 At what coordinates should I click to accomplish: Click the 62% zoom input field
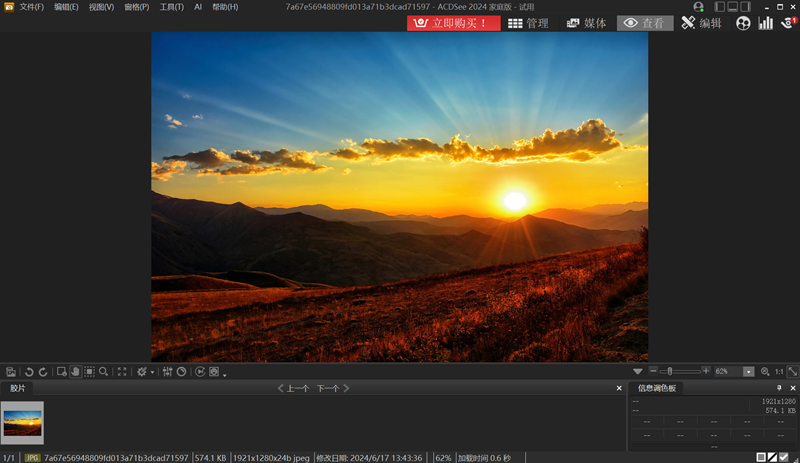pos(728,372)
